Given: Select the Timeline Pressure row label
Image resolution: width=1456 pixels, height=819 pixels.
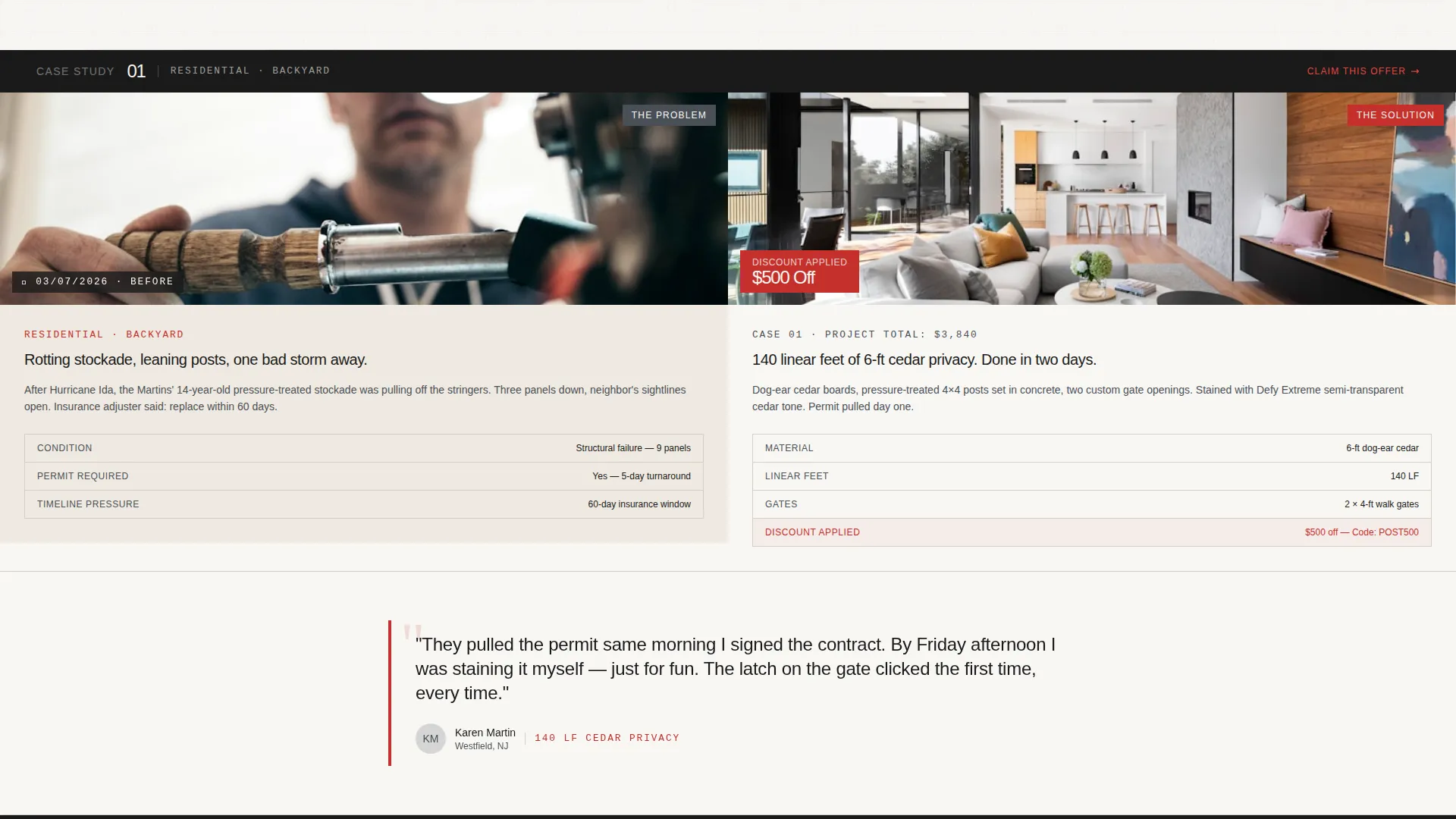Looking at the screenshot, I should click(x=88, y=504).
